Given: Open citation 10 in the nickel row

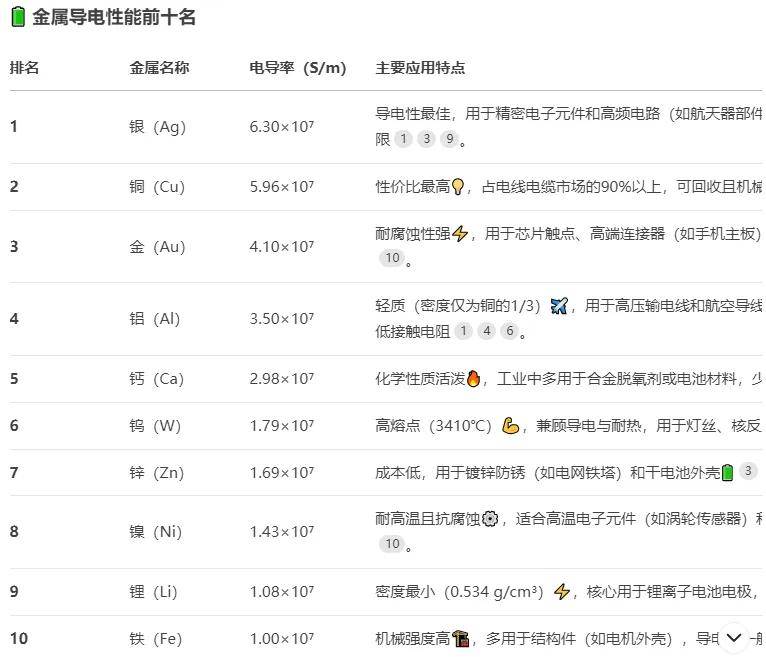Looking at the screenshot, I should tap(392, 544).
